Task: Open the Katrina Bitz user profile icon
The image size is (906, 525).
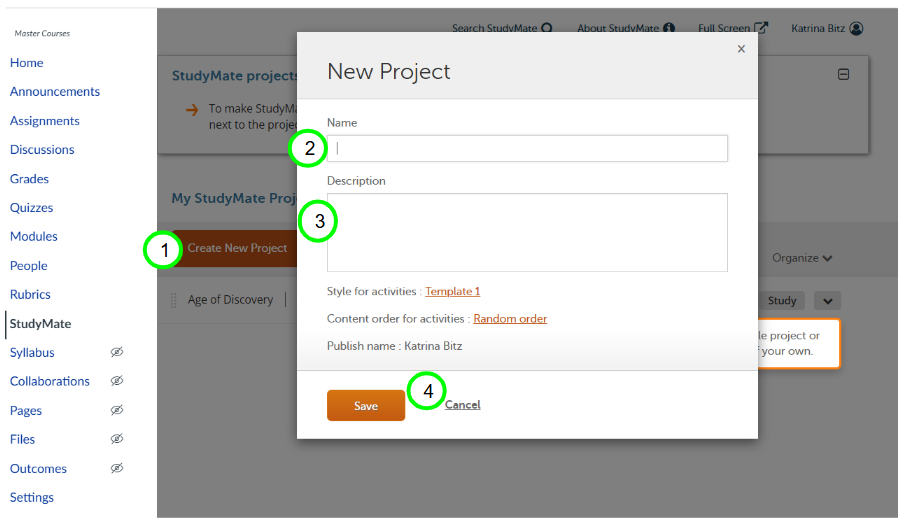Action: coord(856,29)
